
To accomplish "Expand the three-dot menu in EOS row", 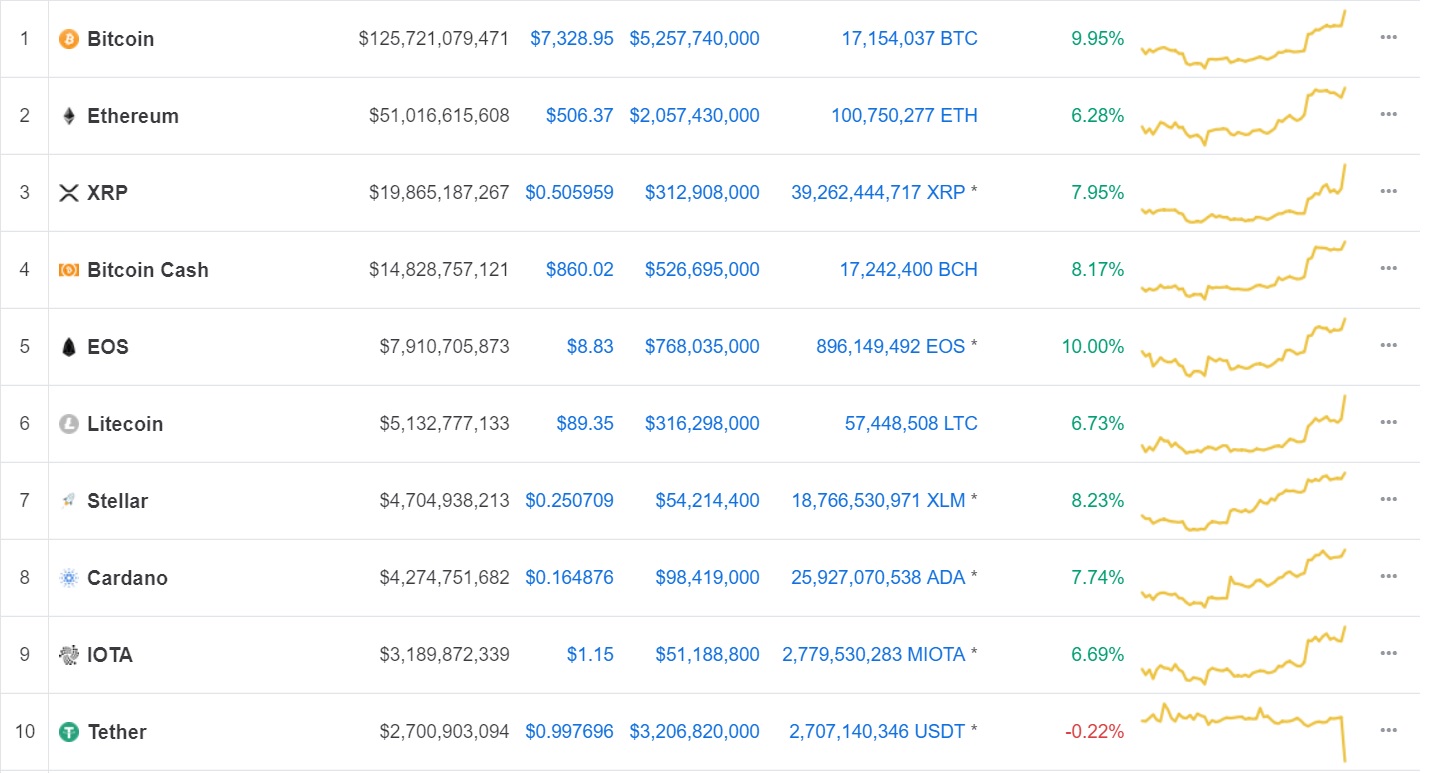I will (1388, 346).
